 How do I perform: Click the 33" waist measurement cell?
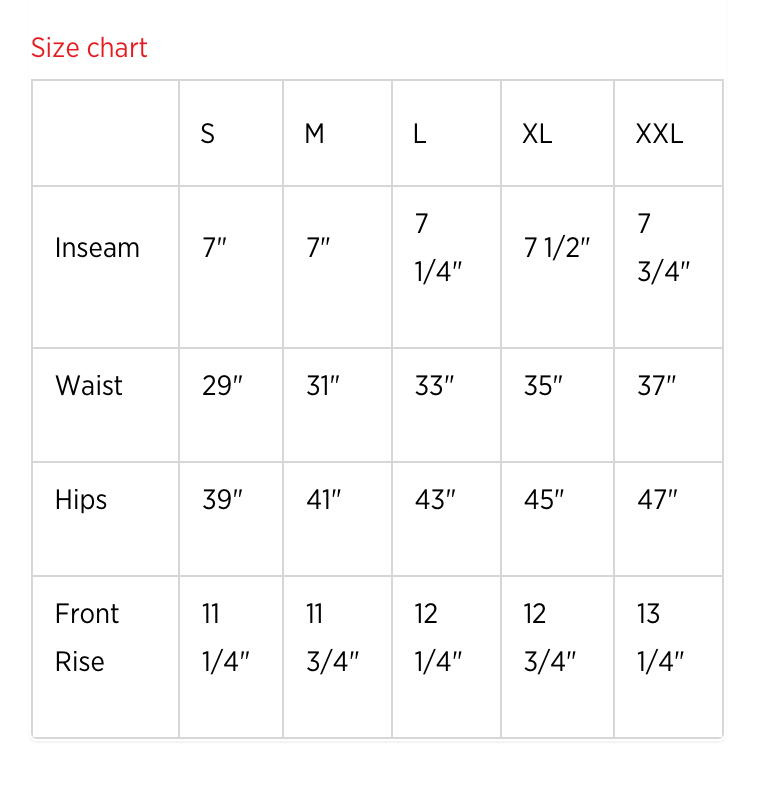pos(434,386)
